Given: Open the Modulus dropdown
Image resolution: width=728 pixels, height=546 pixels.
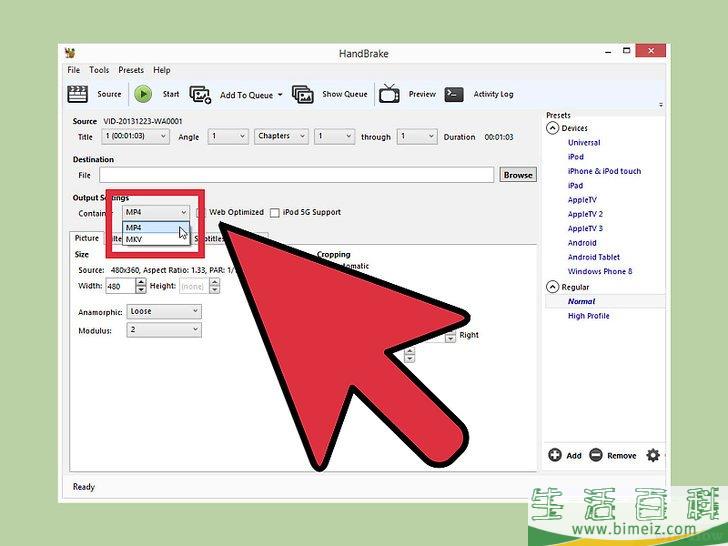Looking at the screenshot, I should pyautogui.click(x=164, y=330).
